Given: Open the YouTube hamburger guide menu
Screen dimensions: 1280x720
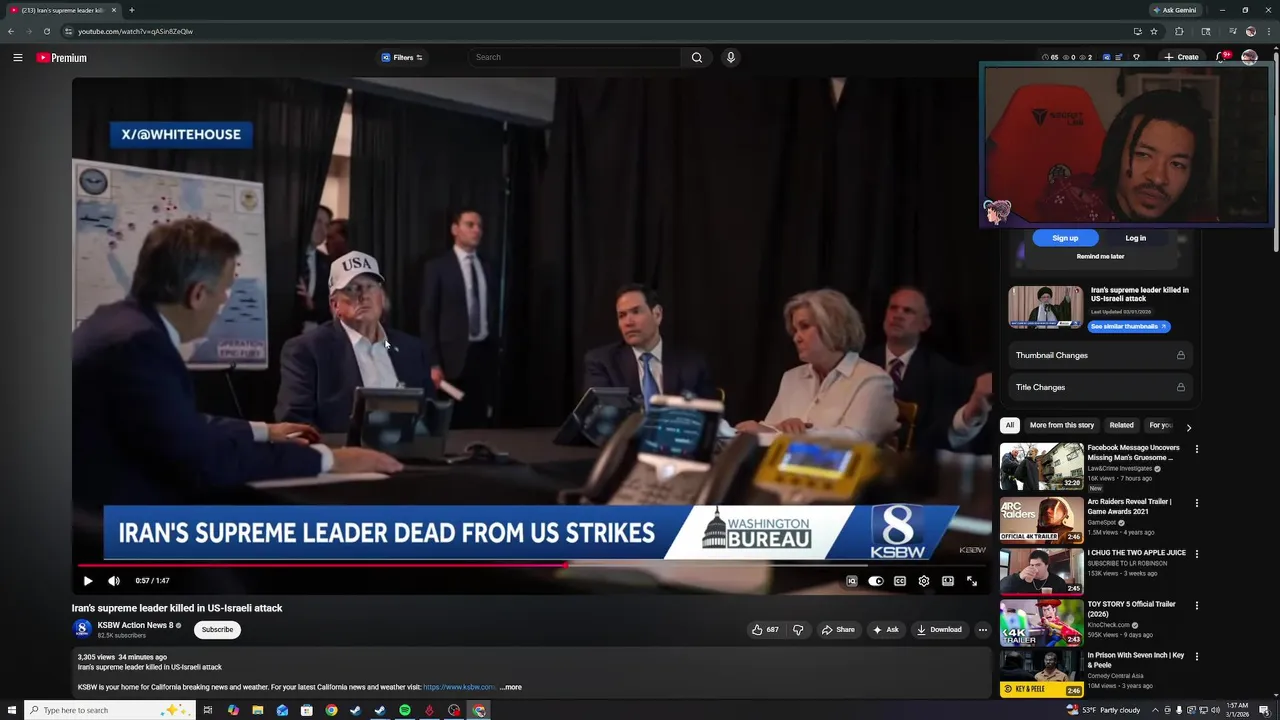Looking at the screenshot, I should coord(18,58).
